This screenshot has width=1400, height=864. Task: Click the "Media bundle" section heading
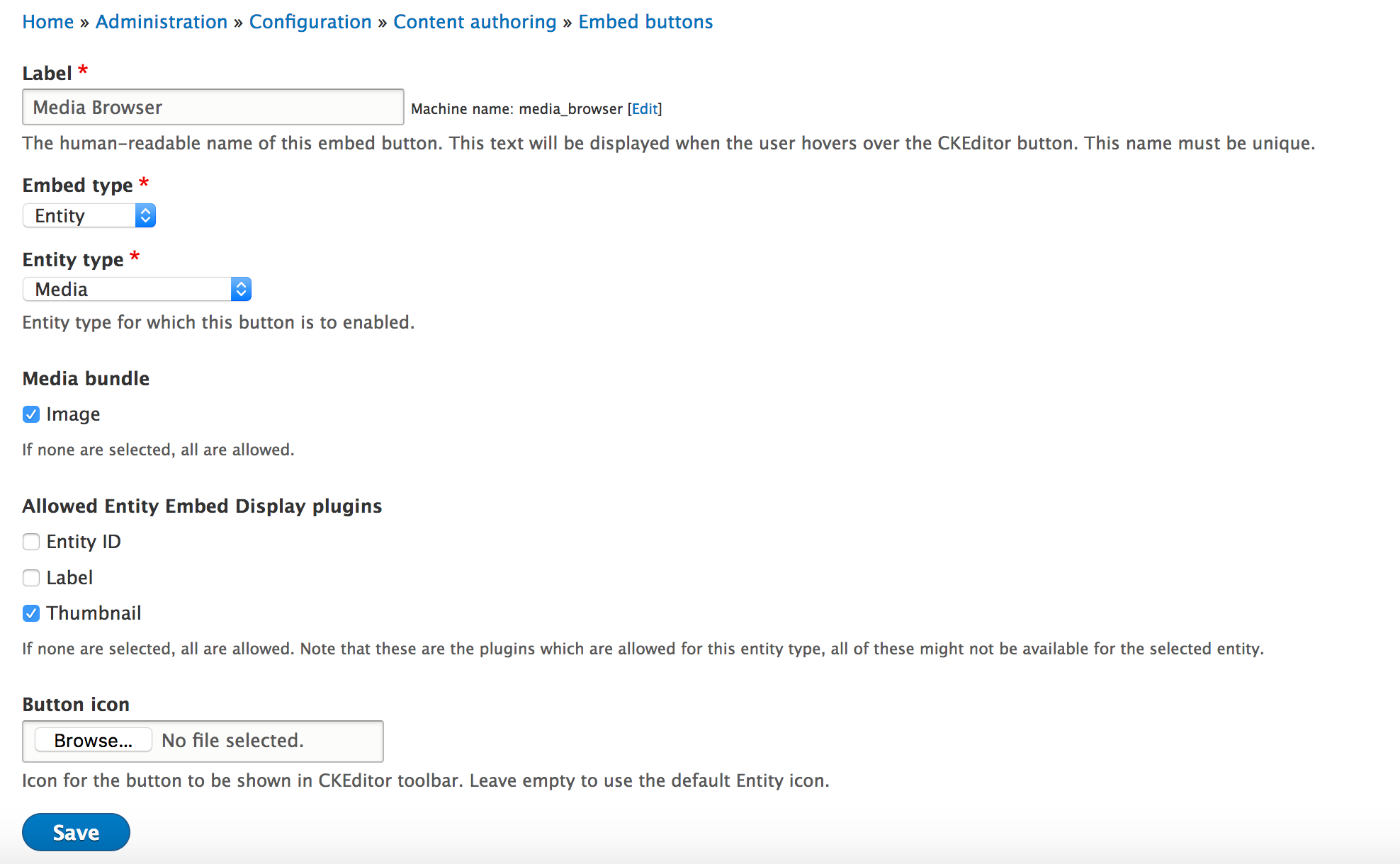tap(86, 379)
